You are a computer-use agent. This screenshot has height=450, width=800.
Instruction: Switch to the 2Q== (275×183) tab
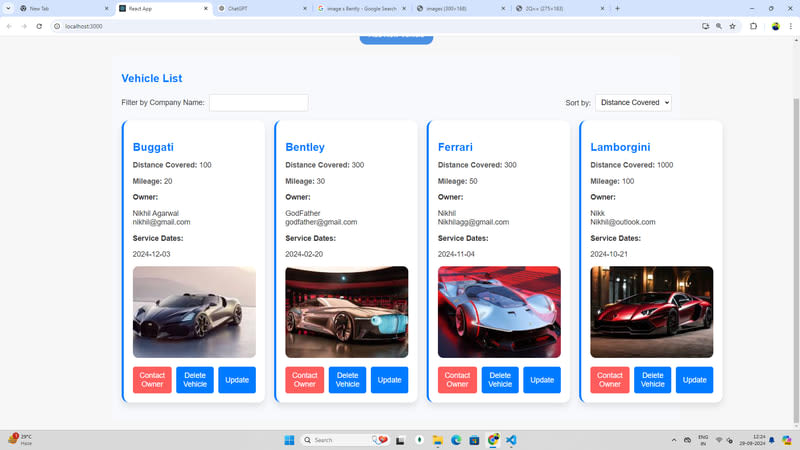560,8
